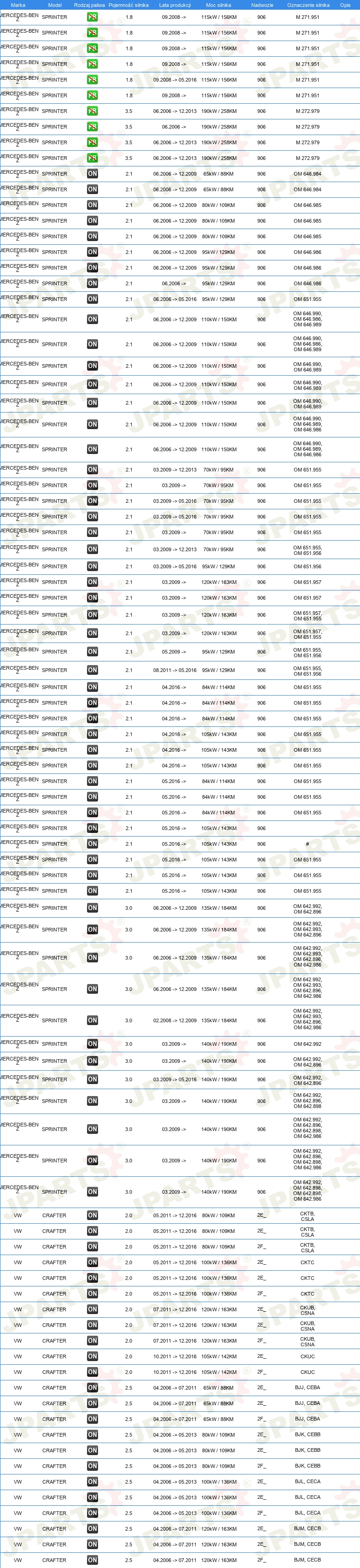Click the ON icon for Crafter CKTC body 2F_
The image size is (360, 1568).
(93, 1293)
